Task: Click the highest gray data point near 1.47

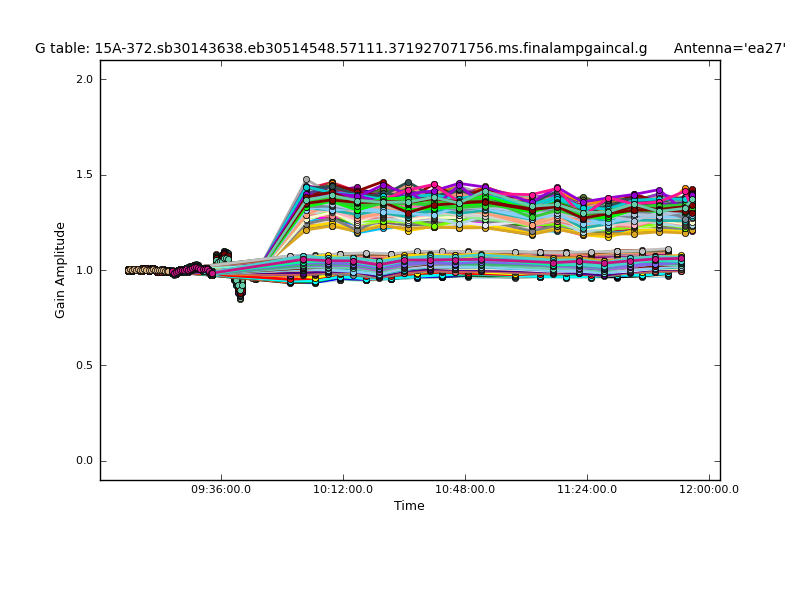Action: pos(307,180)
